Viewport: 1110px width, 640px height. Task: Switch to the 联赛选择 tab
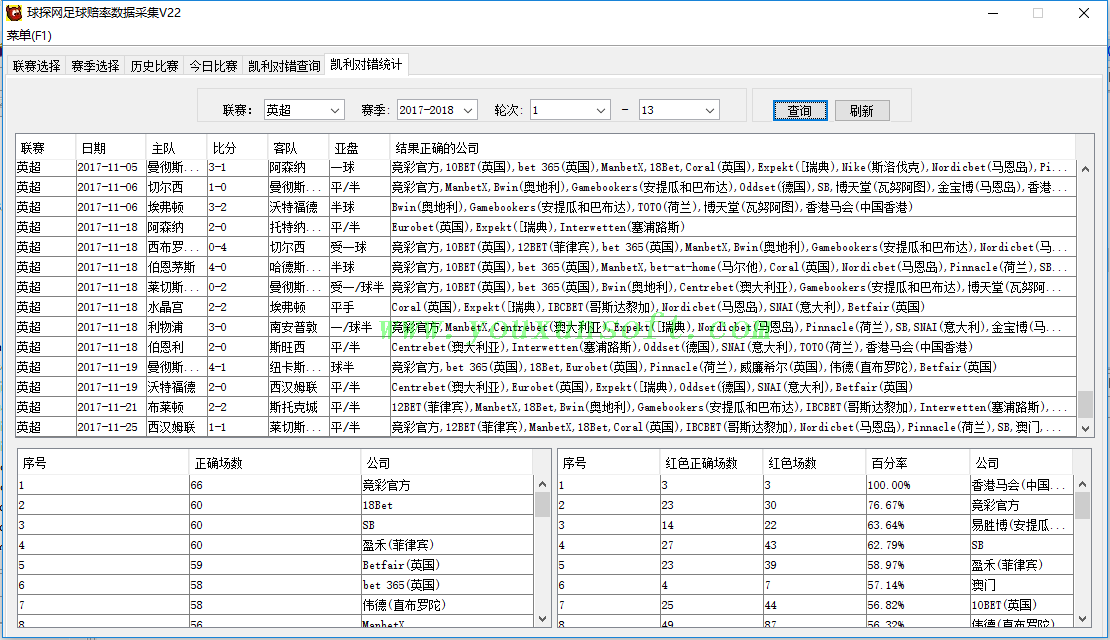(x=36, y=66)
